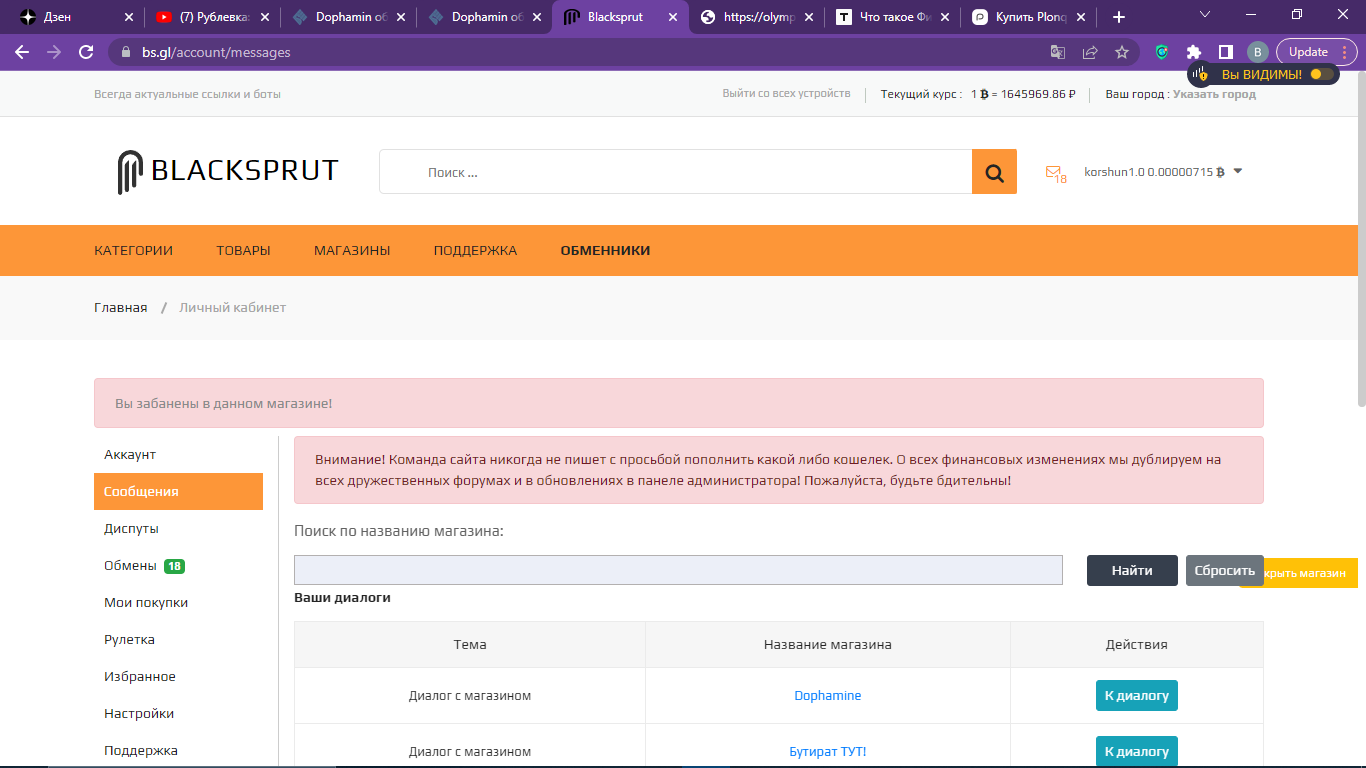
Task: Focus the Поиск site search field
Action: (676, 172)
